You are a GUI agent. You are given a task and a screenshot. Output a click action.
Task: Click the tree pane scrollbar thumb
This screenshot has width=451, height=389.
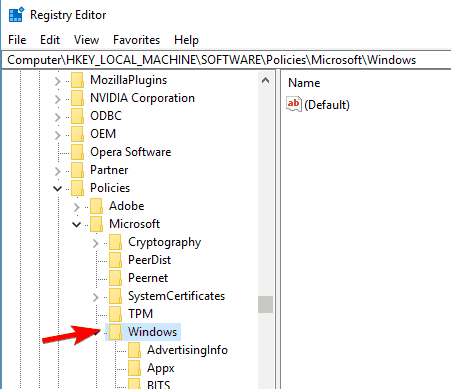265,304
